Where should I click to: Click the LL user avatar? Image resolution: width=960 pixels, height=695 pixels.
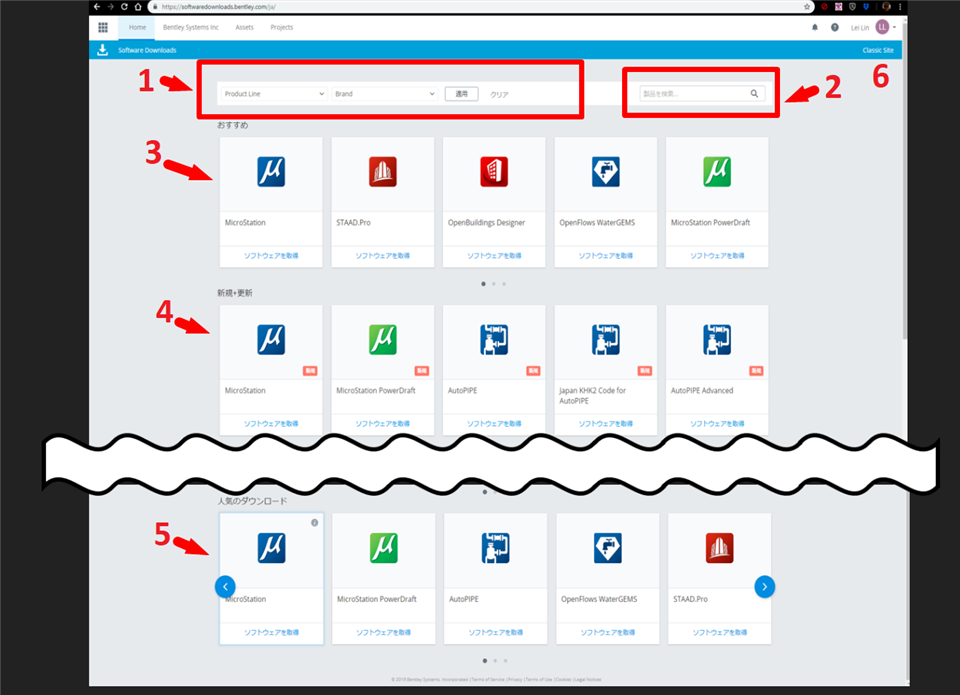(882, 27)
